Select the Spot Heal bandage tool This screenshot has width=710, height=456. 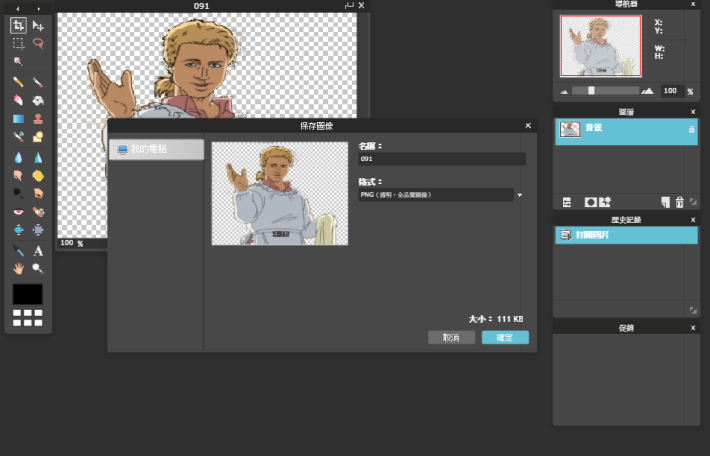tap(38, 211)
